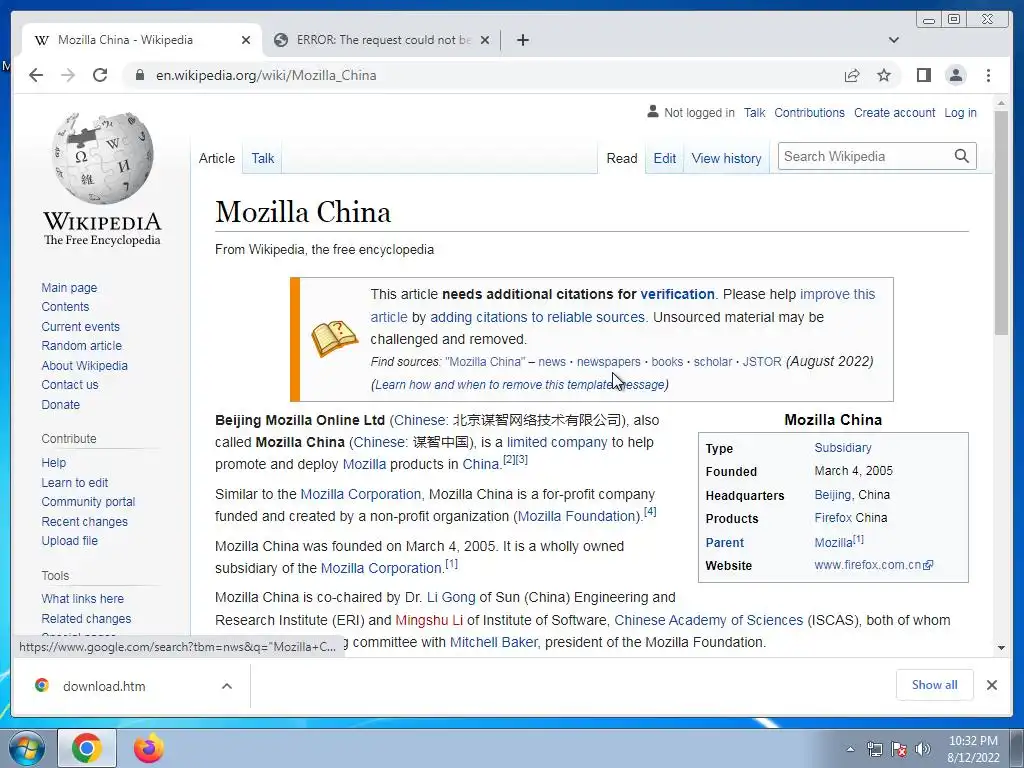Viewport: 1024px width, 768px height.
Task: Open What links here
Action: point(82,598)
